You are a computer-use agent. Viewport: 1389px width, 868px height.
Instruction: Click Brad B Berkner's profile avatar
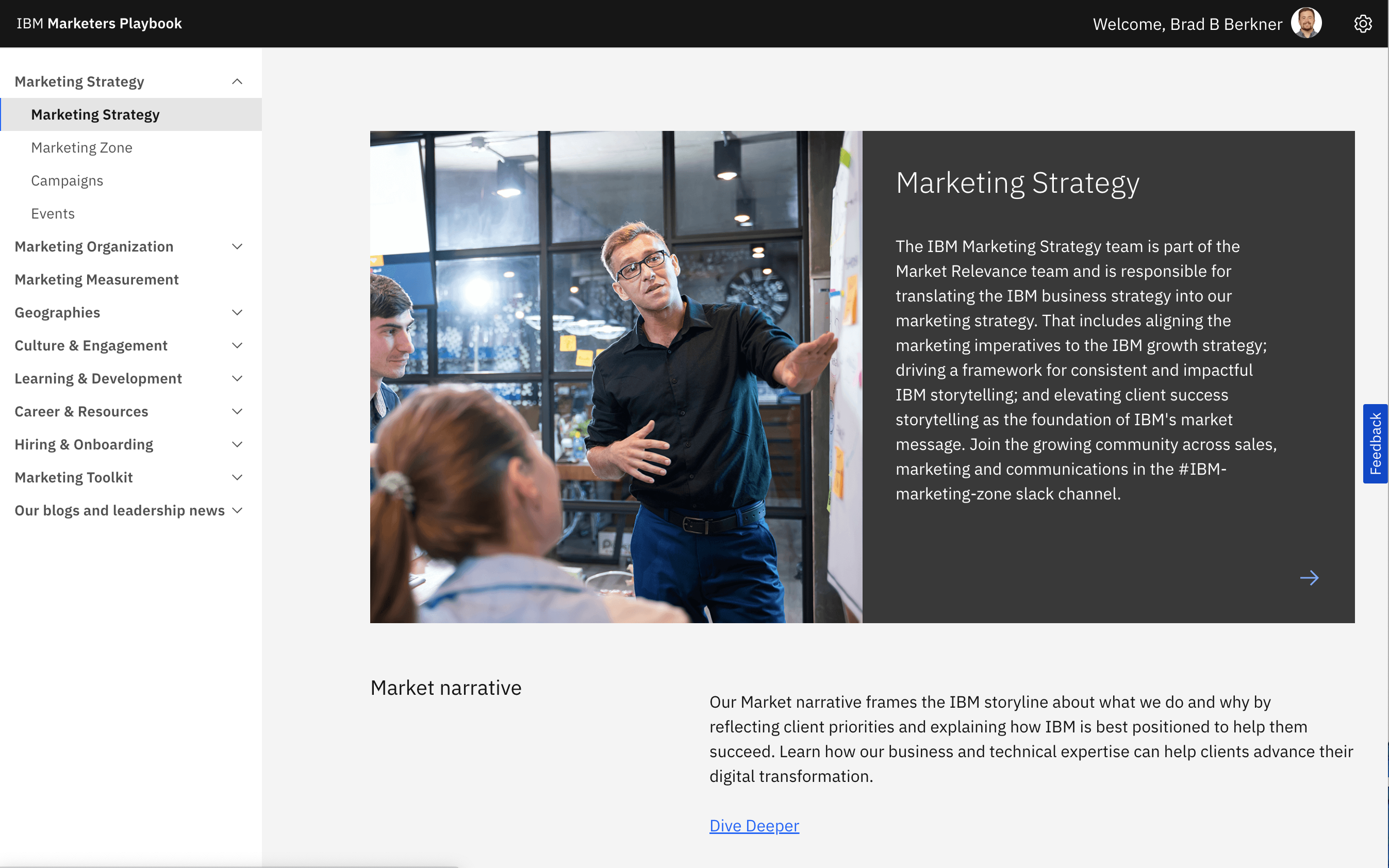coord(1307,23)
